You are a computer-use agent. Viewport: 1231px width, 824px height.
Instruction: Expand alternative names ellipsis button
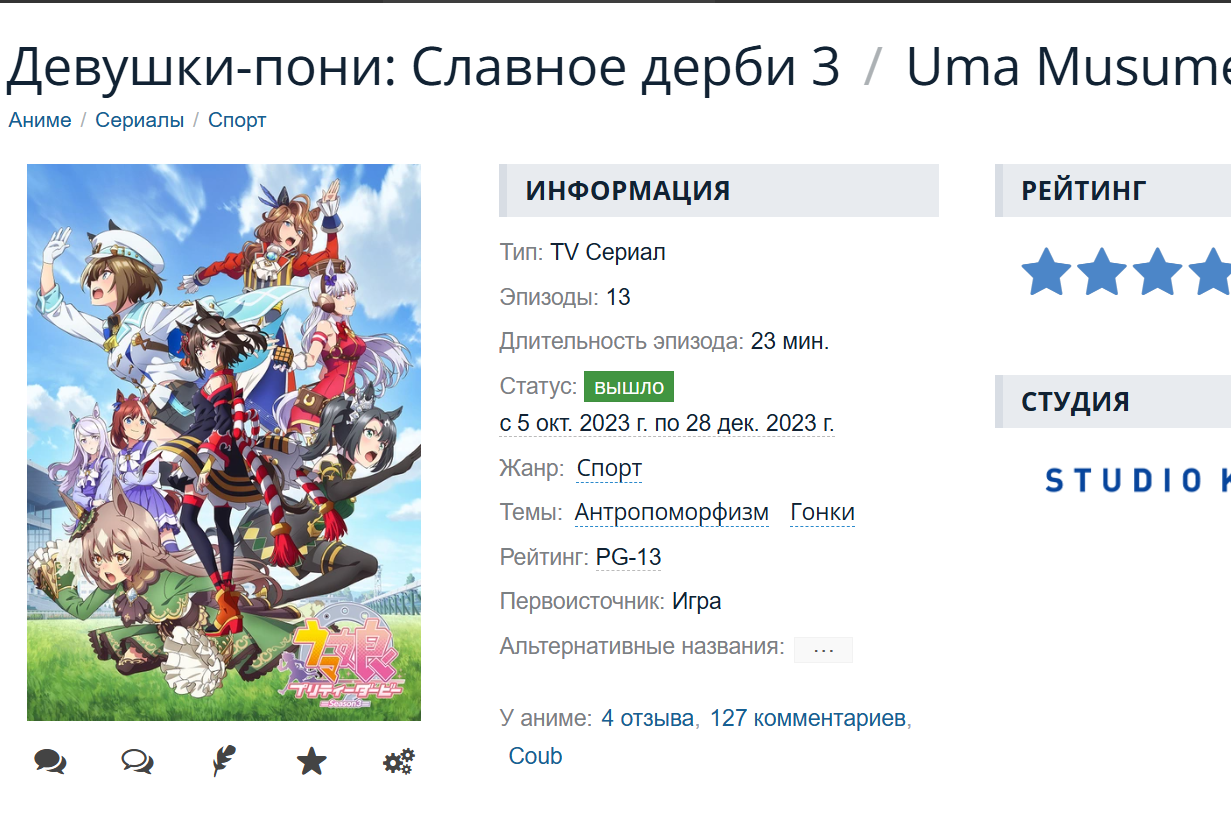[823, 650]
